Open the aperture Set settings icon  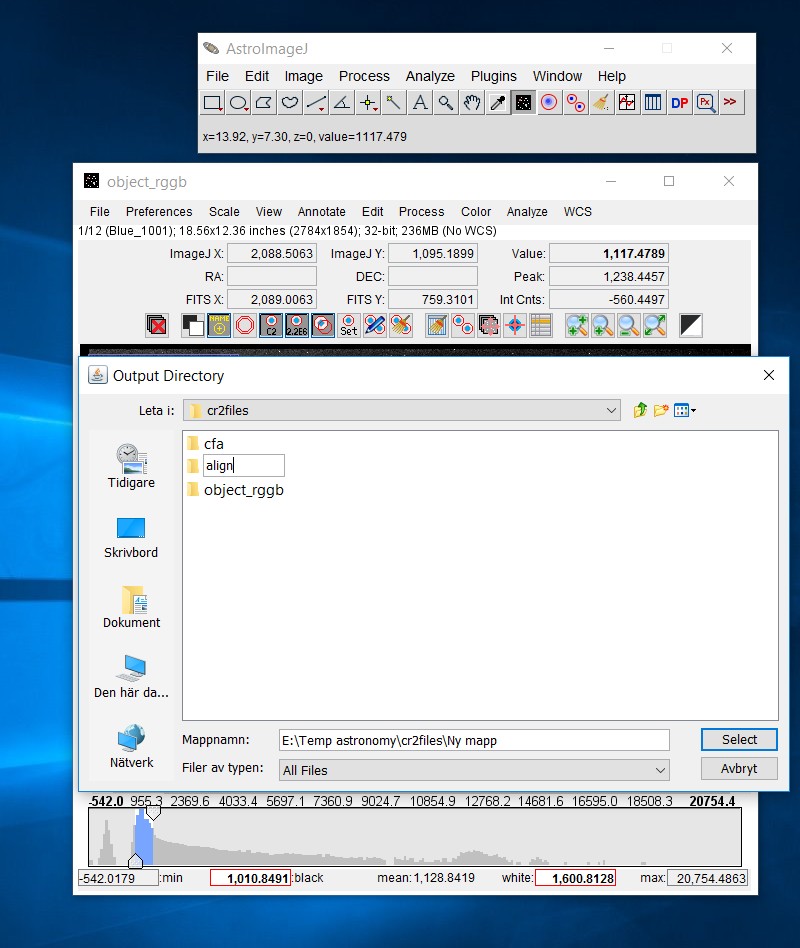tap(349, 326)
